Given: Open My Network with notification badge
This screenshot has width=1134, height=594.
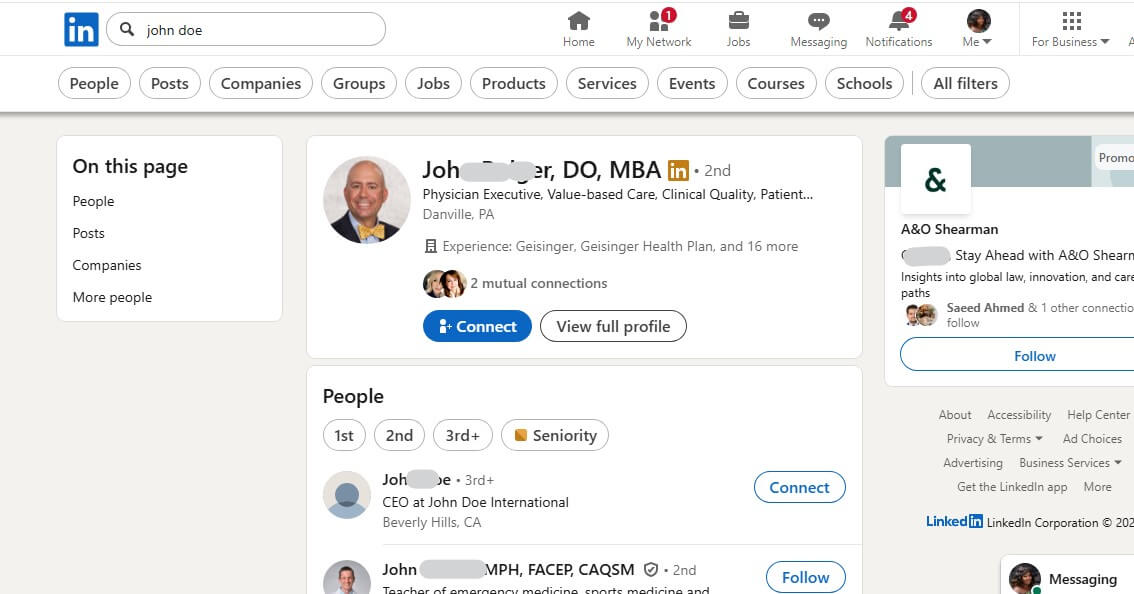Looking at the screenshot, I should [657, 27].
